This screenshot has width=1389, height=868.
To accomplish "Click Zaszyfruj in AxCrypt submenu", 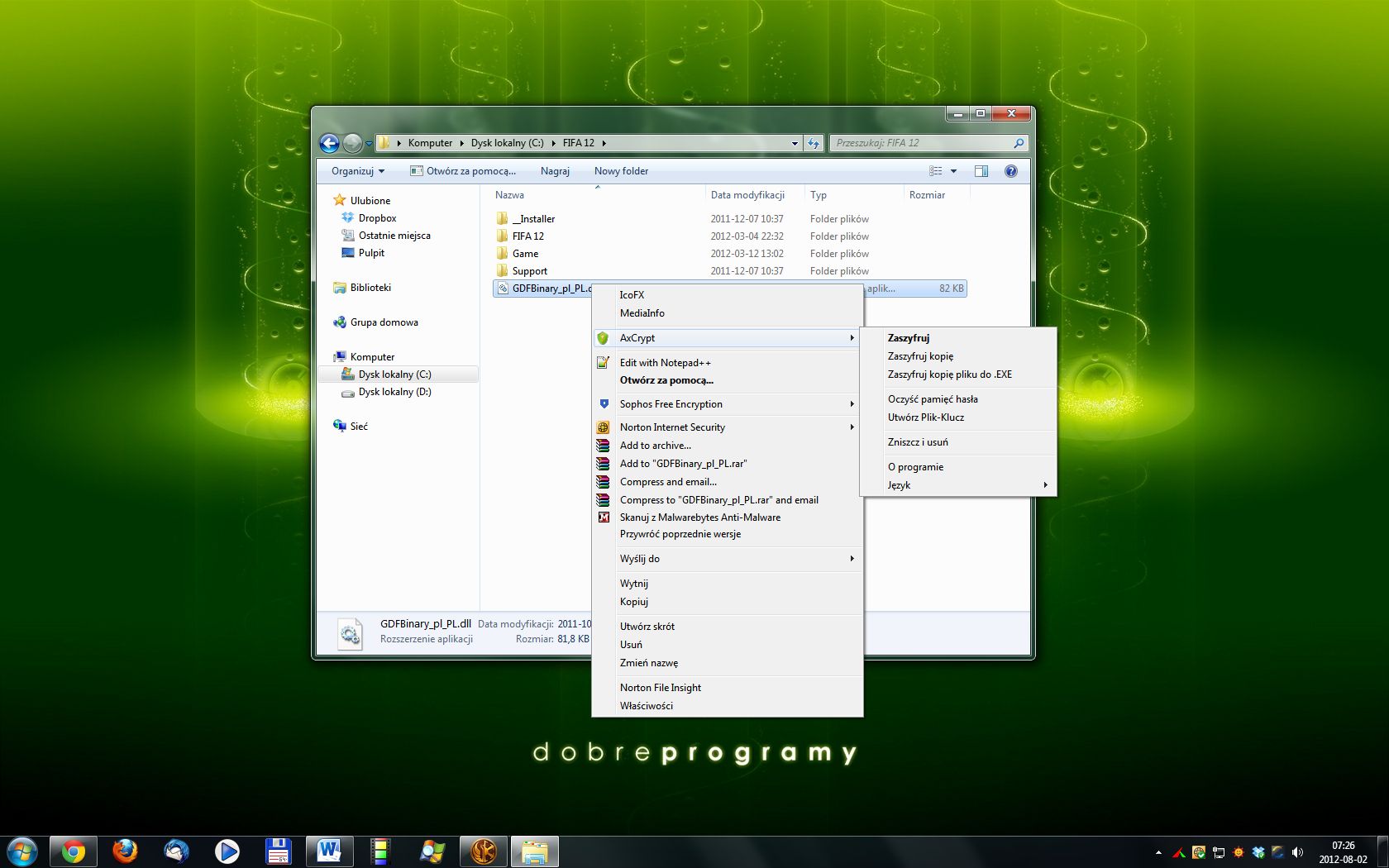I will tap(958, 337).
